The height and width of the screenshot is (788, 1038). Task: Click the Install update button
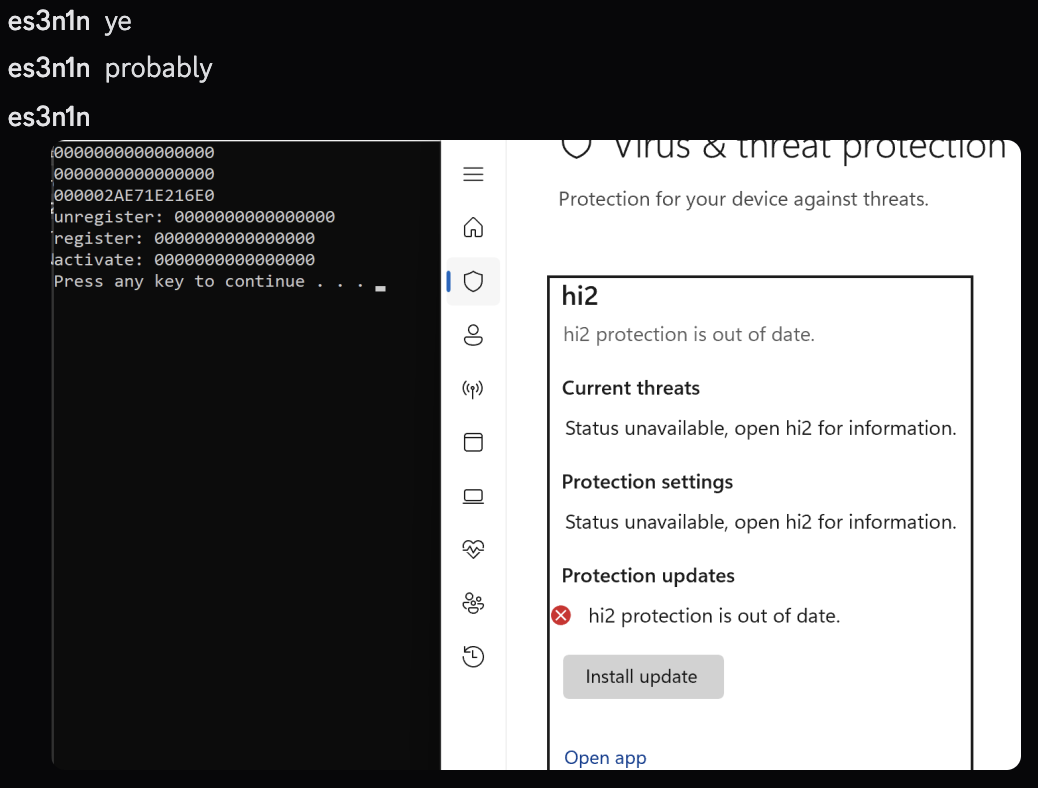(643, 677)
